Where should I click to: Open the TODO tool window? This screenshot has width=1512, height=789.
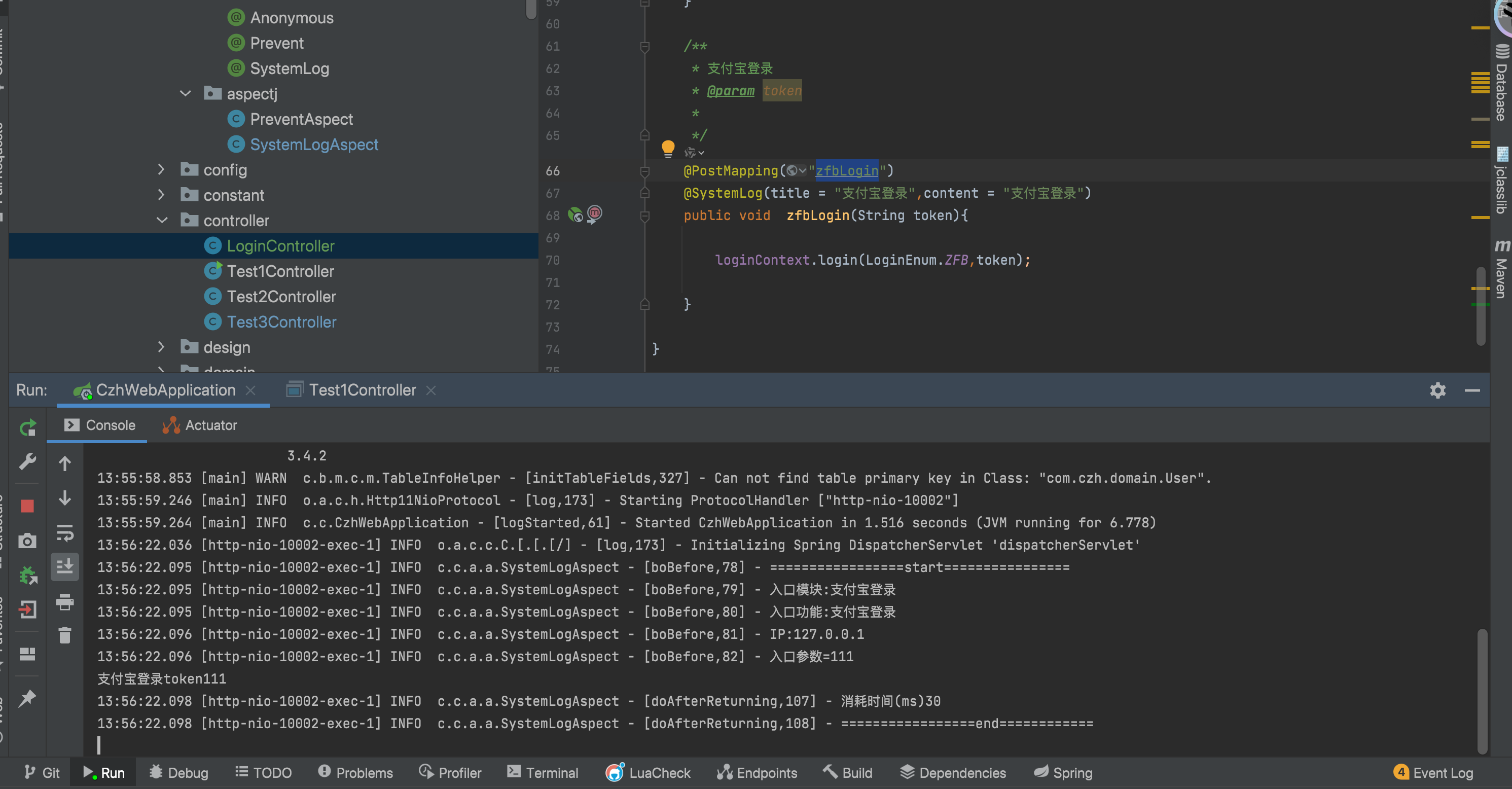pos(263,773)
